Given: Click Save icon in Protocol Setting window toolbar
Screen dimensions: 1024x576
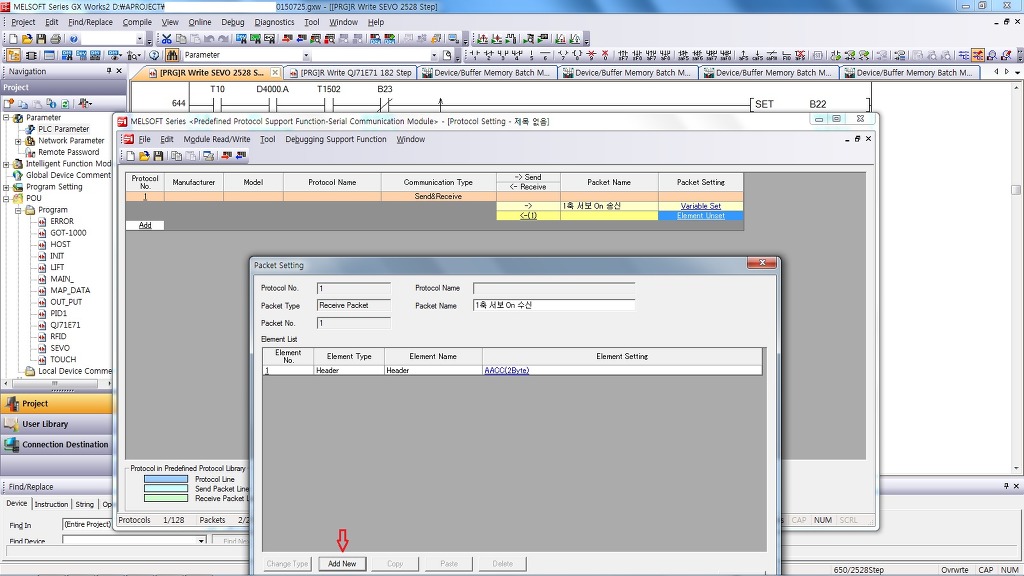Looking at the screenshot, I should [x=158, y=156].
